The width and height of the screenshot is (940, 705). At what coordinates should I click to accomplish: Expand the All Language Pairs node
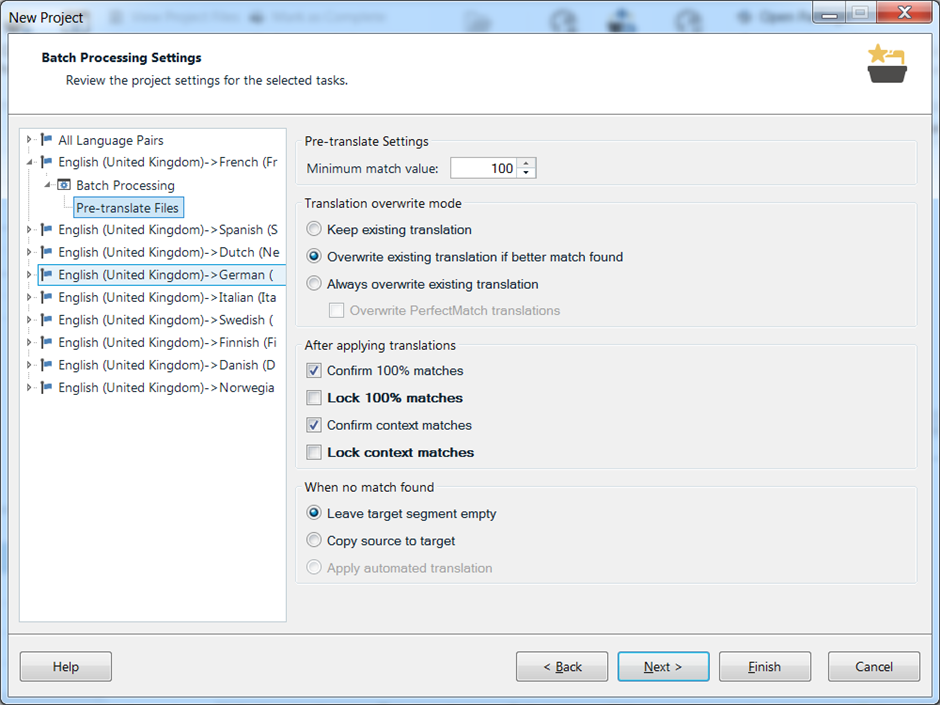pos(29,140)
